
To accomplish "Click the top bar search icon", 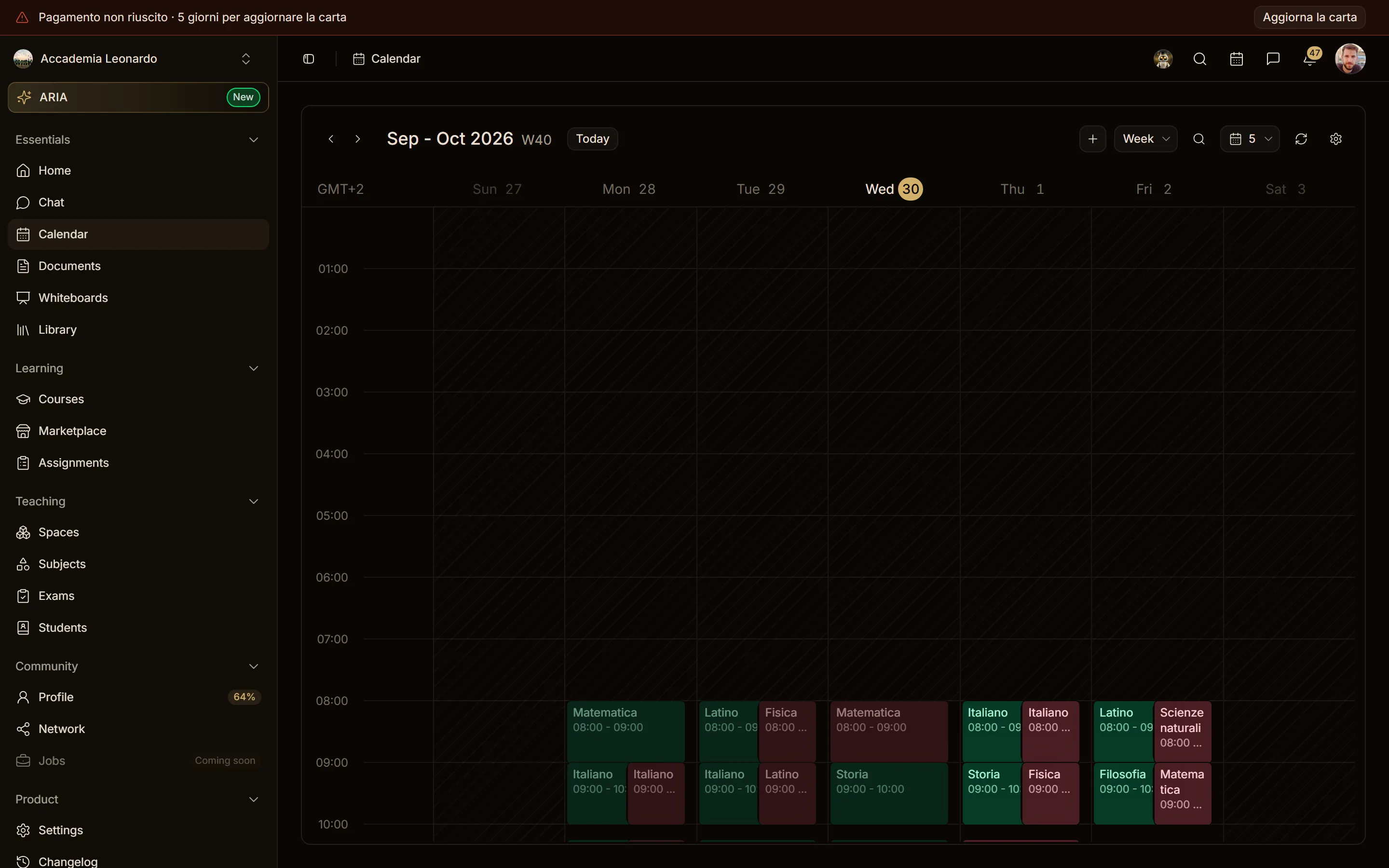I will pyautogui.click(x=1199, y=58).
